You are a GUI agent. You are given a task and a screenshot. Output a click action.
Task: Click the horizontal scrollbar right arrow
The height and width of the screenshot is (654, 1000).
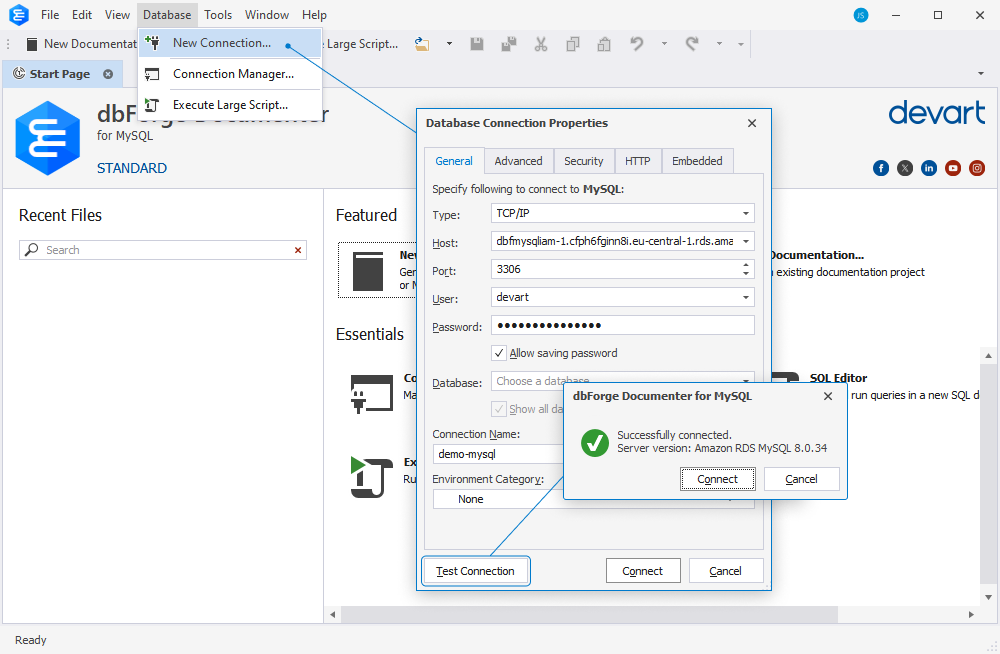click(971, 614)
